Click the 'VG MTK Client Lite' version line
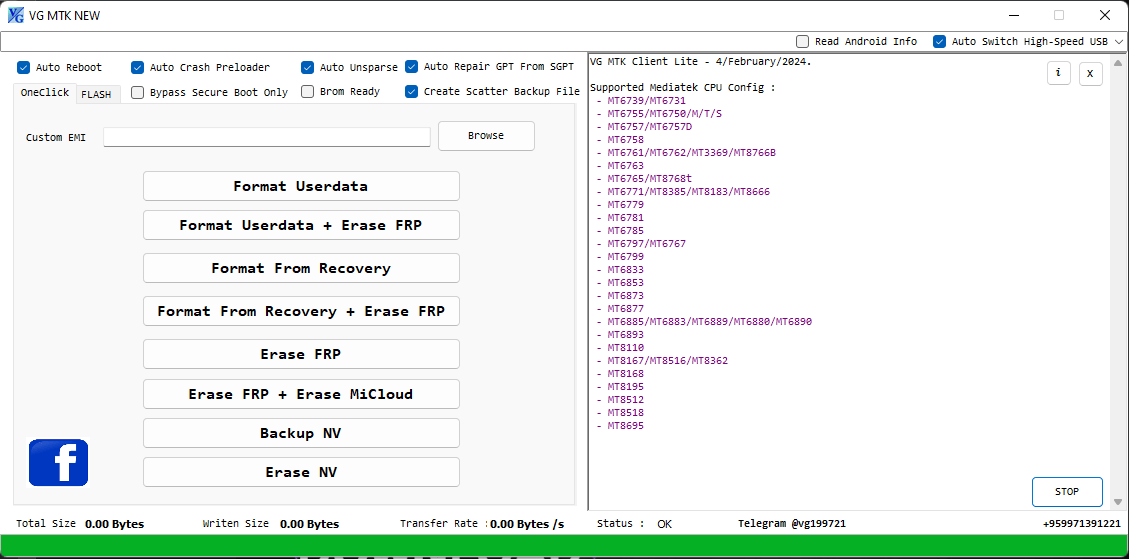This screenshot has height=559, width=1129. (701, 62)
